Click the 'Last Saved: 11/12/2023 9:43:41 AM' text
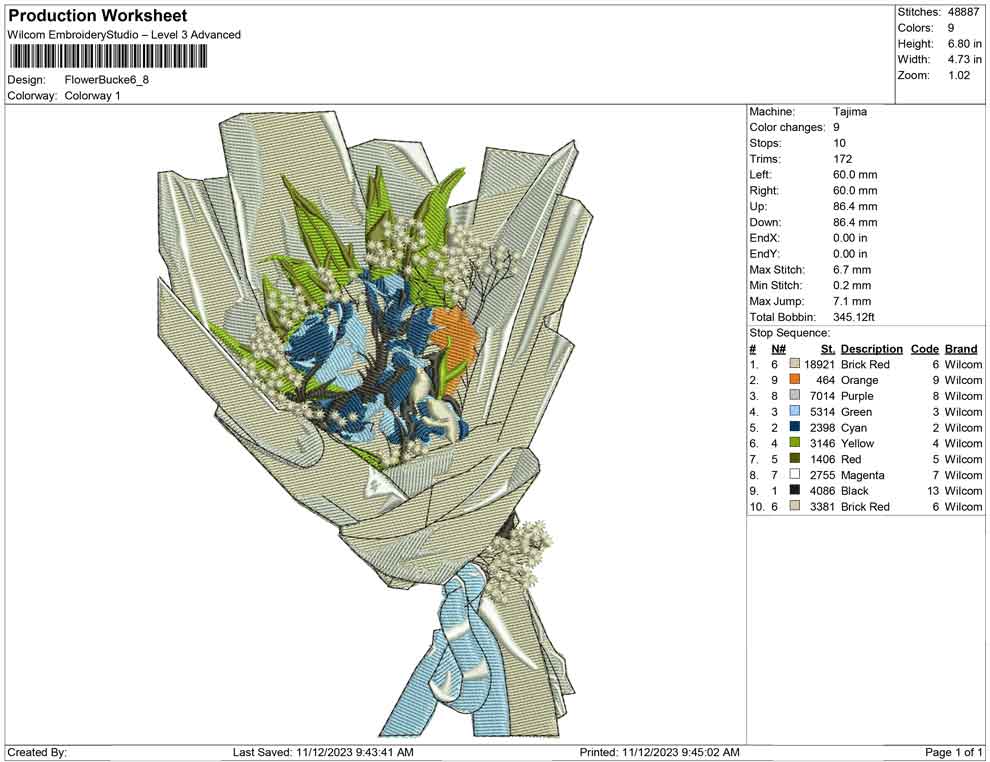The width and height of the screenshot is (990, 762). click(323, 752)
